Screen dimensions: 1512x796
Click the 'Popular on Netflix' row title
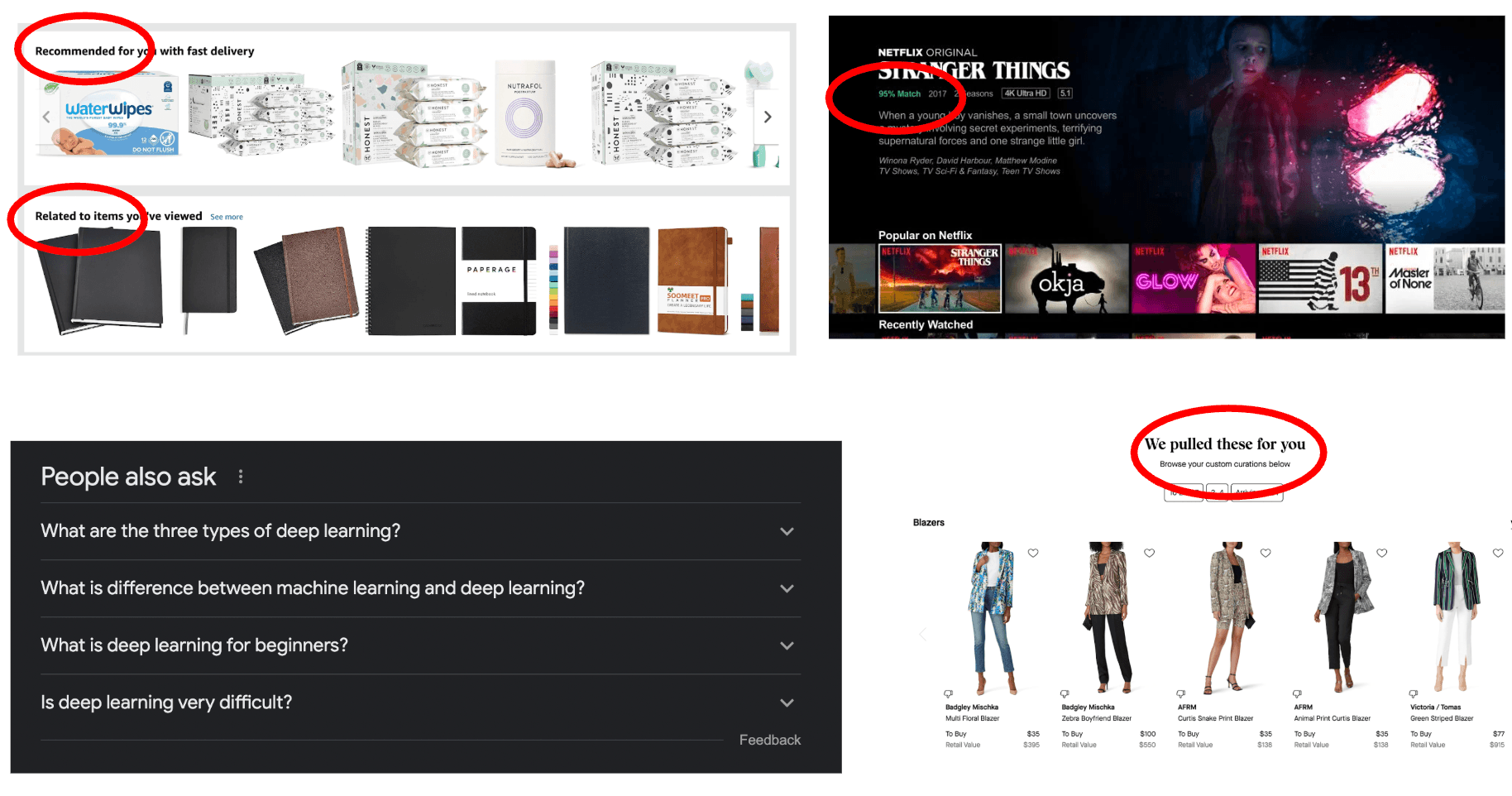click(x=925, y=235)
